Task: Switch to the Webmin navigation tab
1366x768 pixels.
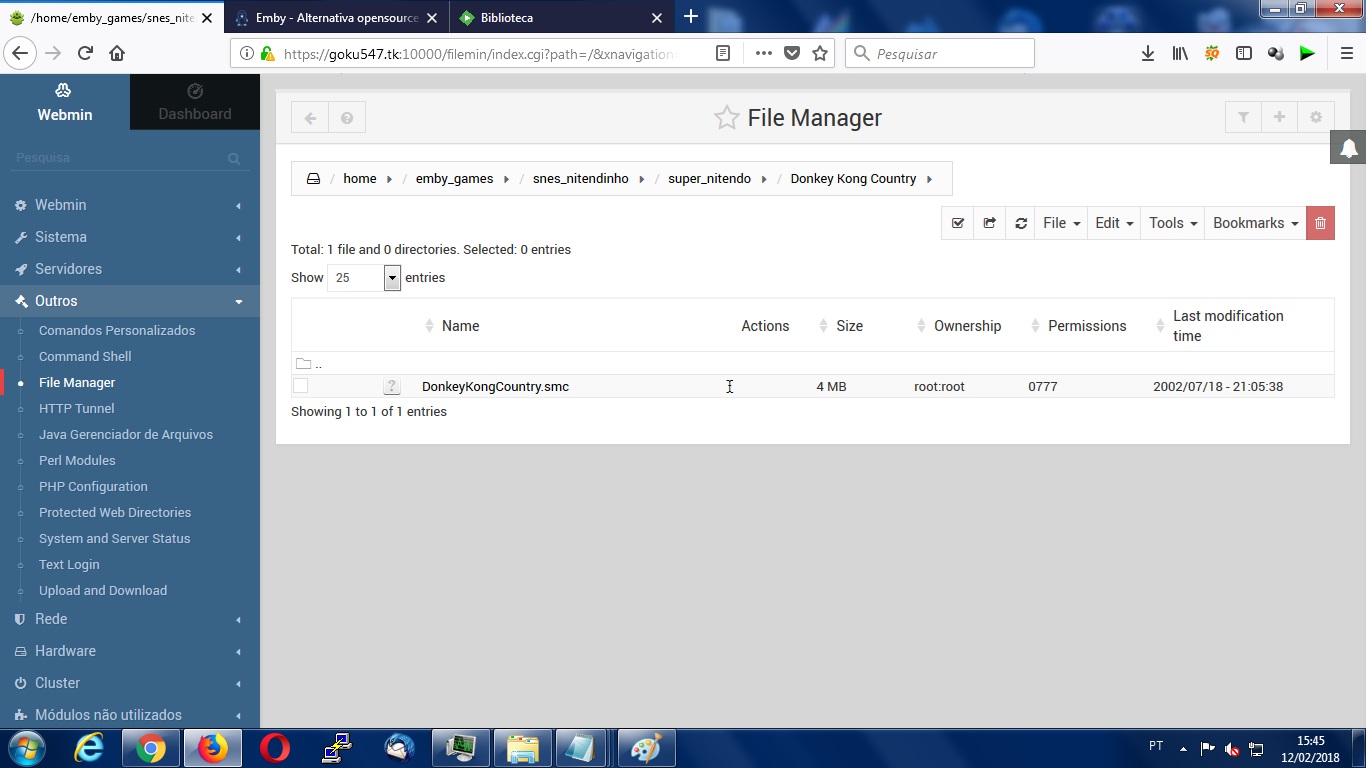Action: 65,102
